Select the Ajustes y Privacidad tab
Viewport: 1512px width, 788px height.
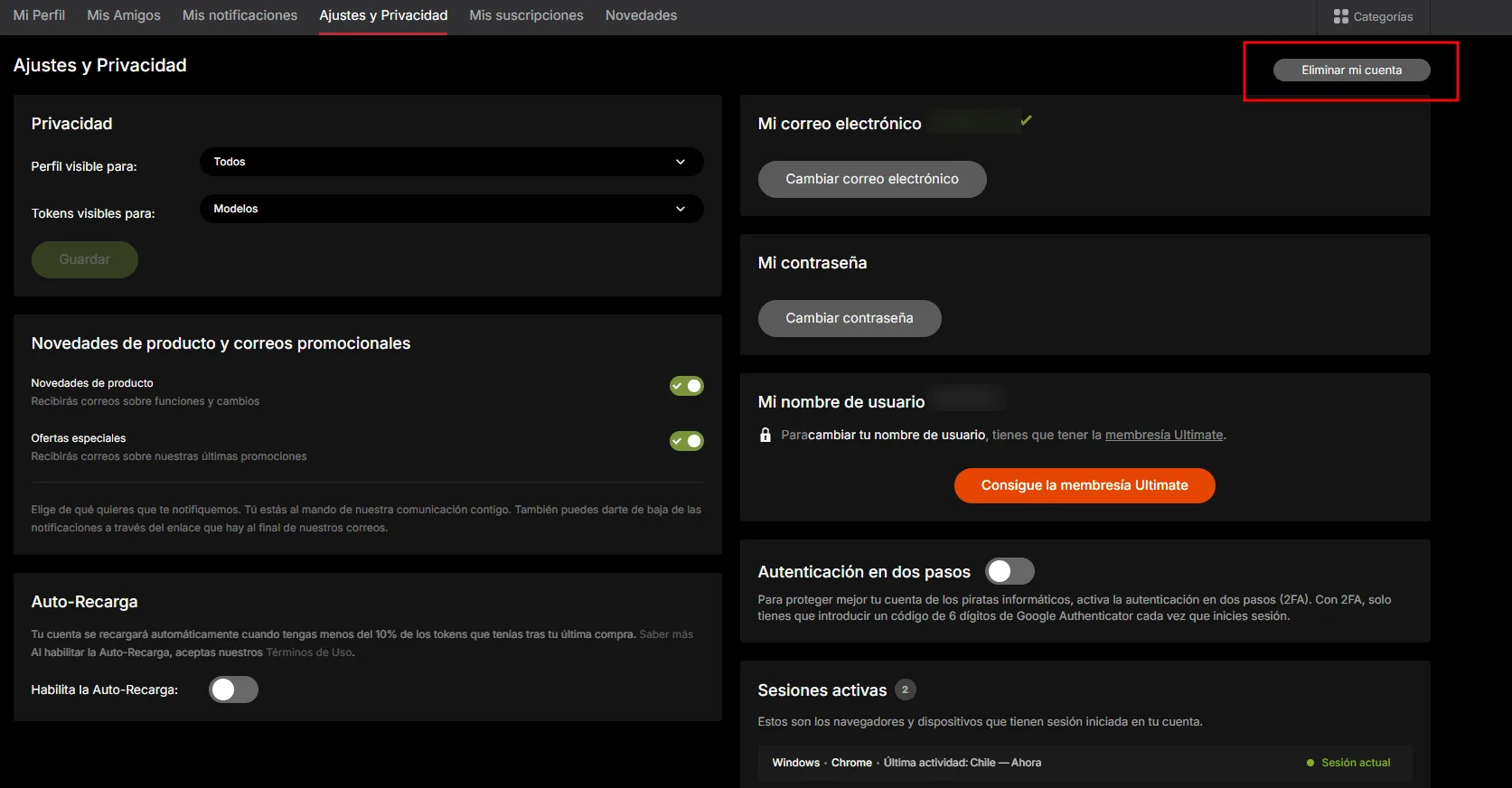click(x=383, y=15)
